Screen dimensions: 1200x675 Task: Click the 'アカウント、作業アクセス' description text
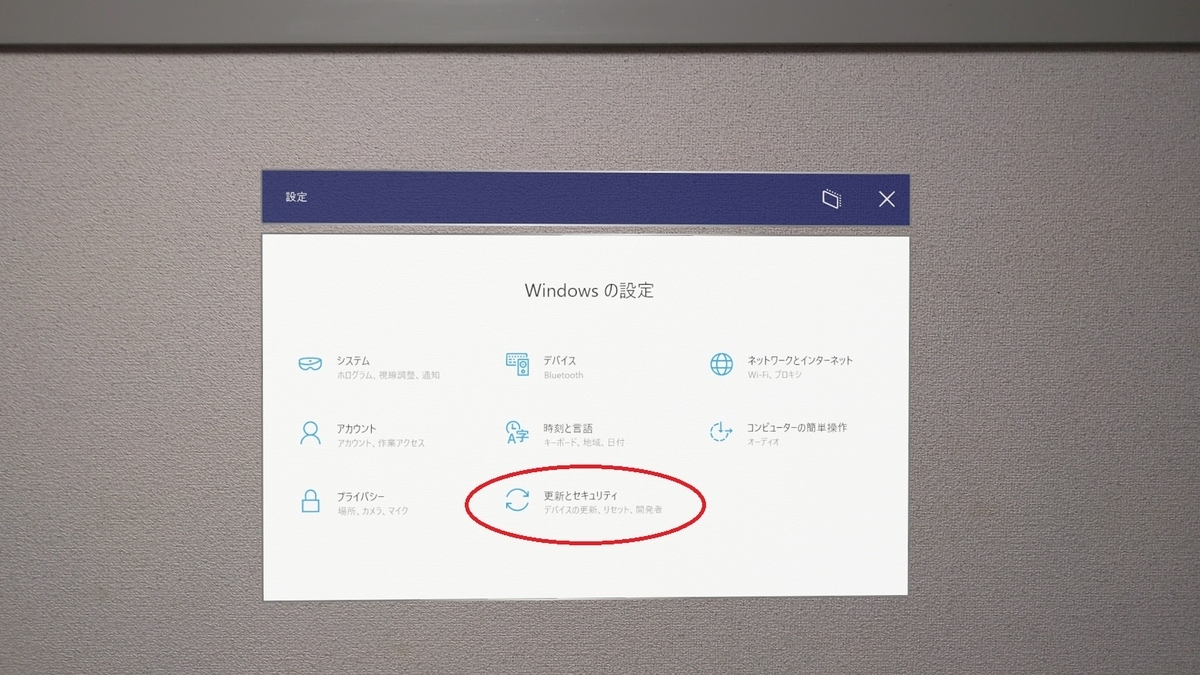(x=381, y=443)
